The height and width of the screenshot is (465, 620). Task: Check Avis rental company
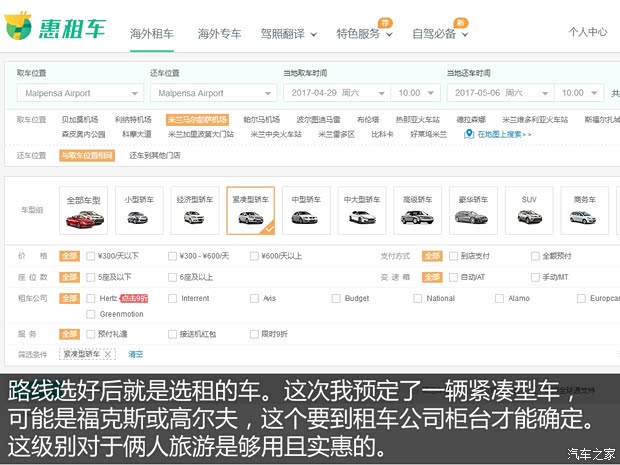(x=254, y=298)
